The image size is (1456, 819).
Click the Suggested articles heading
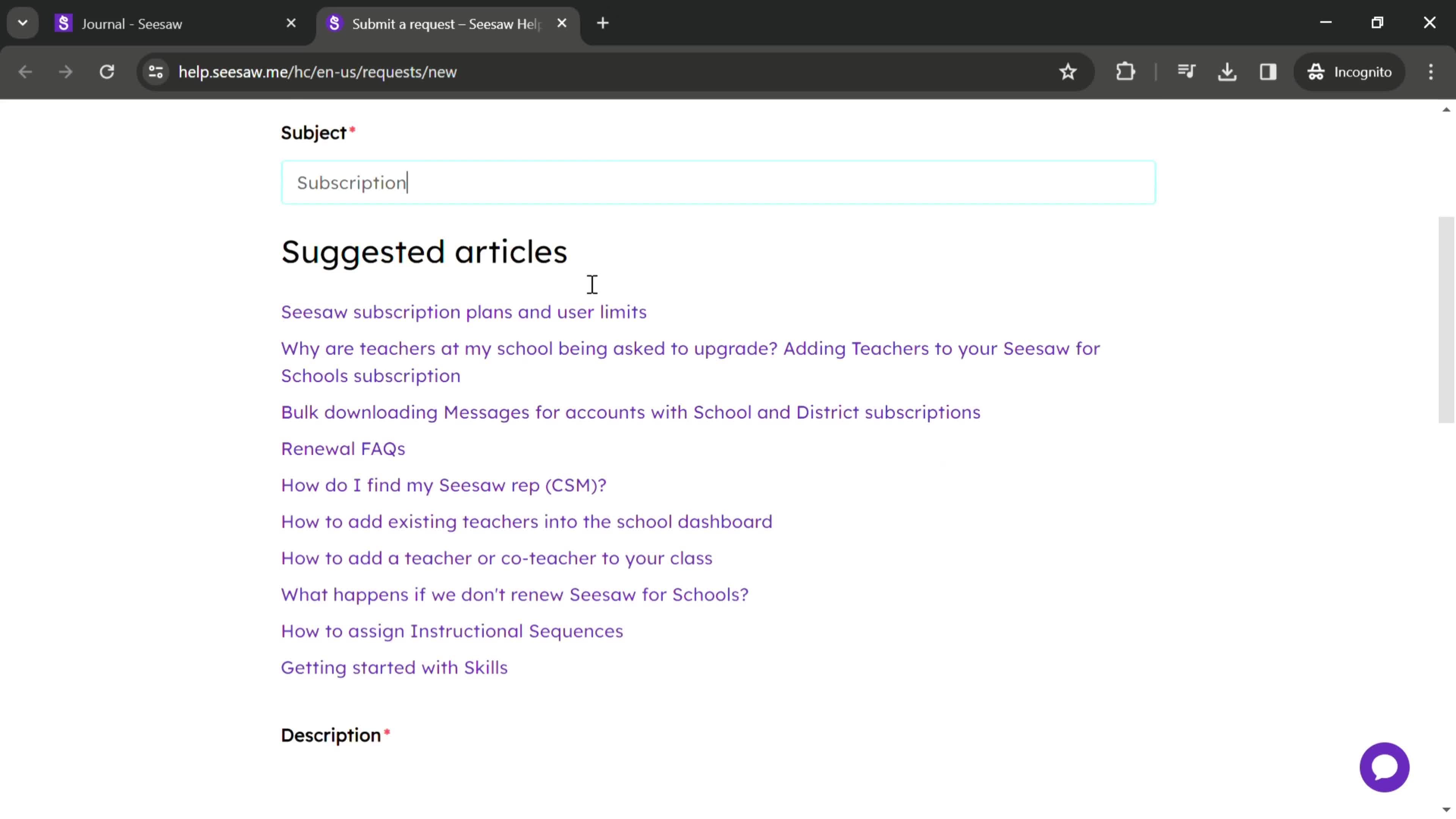(424, 251)
